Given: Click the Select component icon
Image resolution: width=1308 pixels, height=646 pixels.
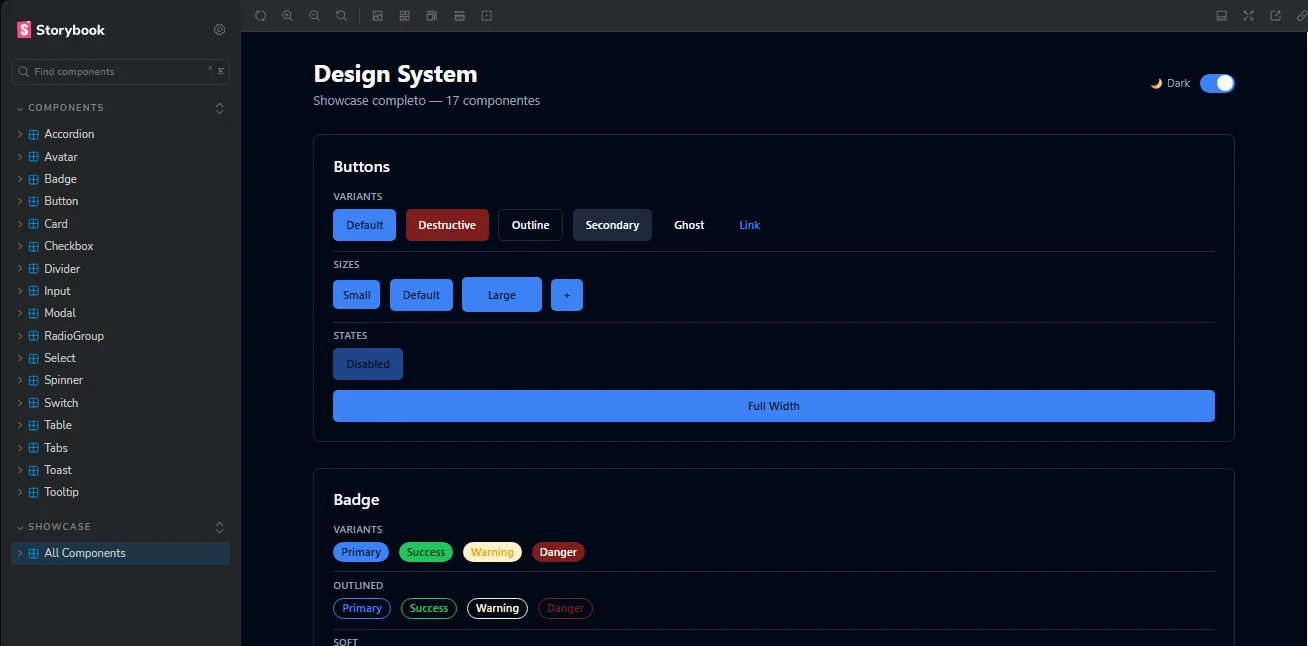Looking at the screenshot, I should click(x=34, y=358).
